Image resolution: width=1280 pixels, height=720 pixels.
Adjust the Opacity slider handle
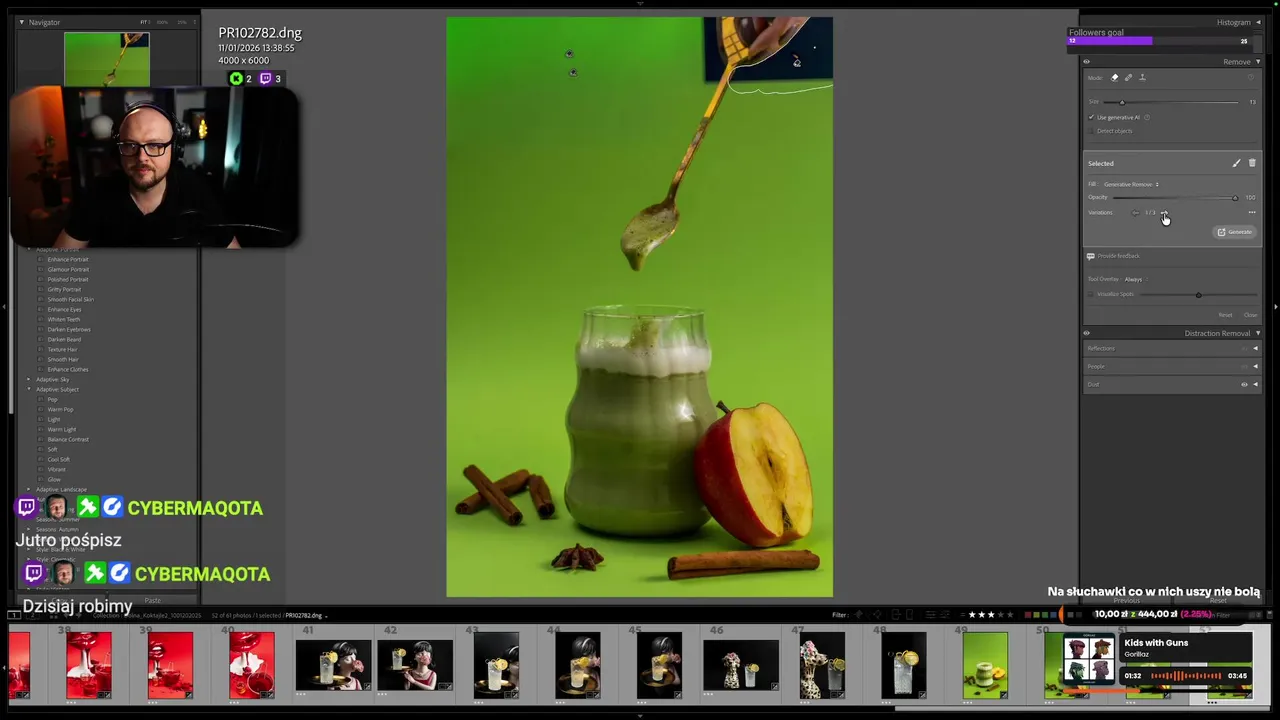pos(1235,197)
